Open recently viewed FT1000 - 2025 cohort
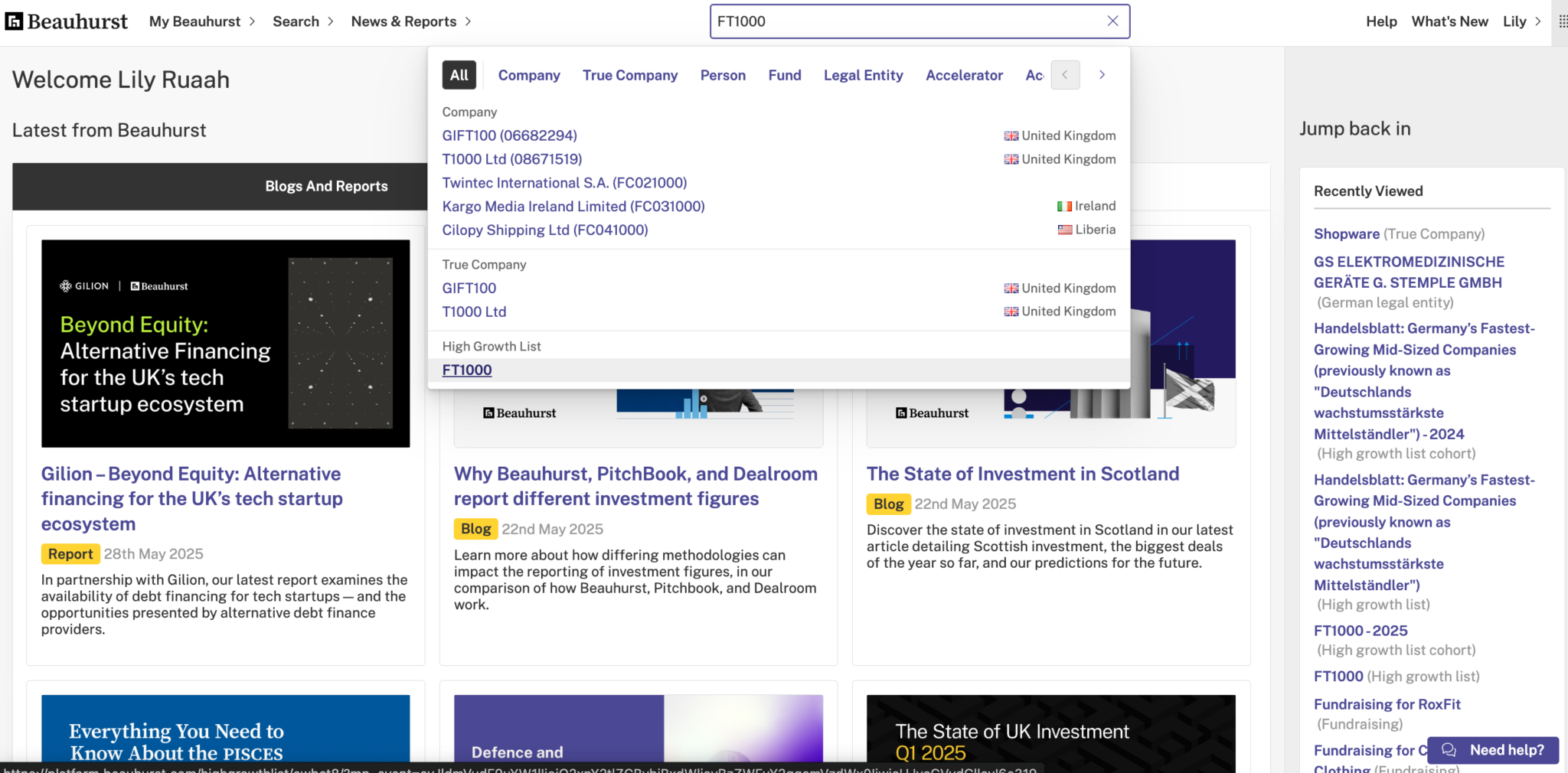1568x773 pixels. coord(1361,631)
